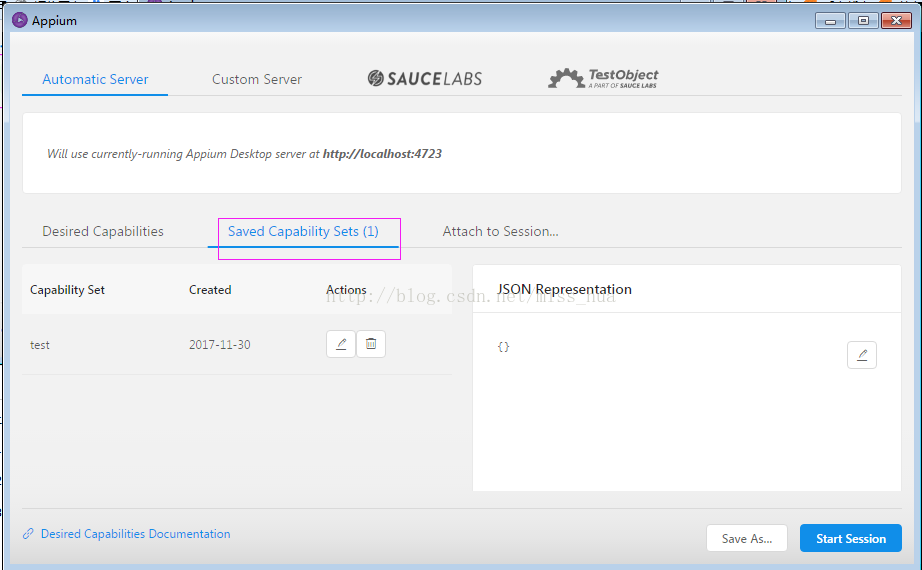Click the Actions column header
The image size is (922, 570).
click(x=346, y=289)
